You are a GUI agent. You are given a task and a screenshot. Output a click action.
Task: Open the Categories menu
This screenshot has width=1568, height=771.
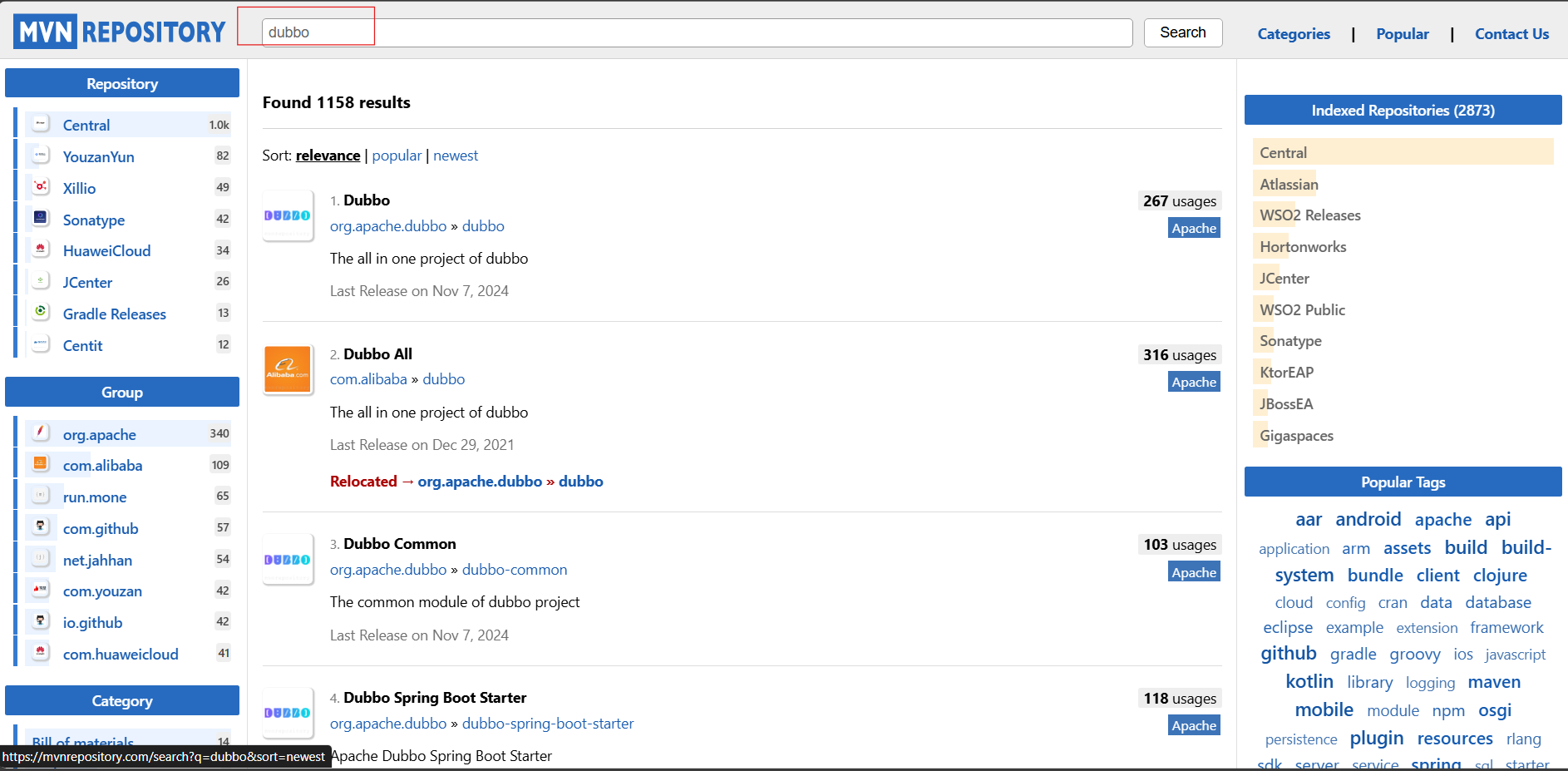(x=1294, y=34)
